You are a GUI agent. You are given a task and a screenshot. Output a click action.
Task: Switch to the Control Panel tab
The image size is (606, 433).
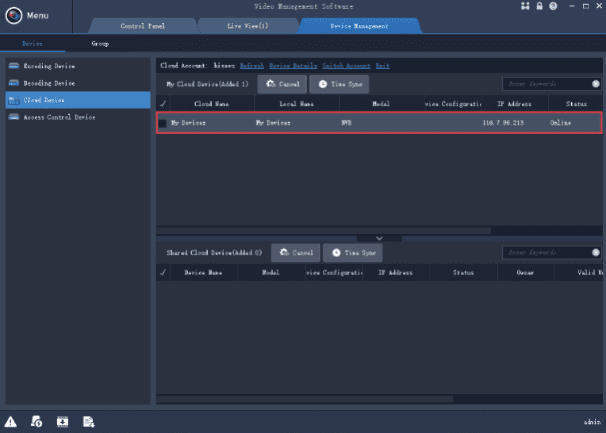coord(142,25)
